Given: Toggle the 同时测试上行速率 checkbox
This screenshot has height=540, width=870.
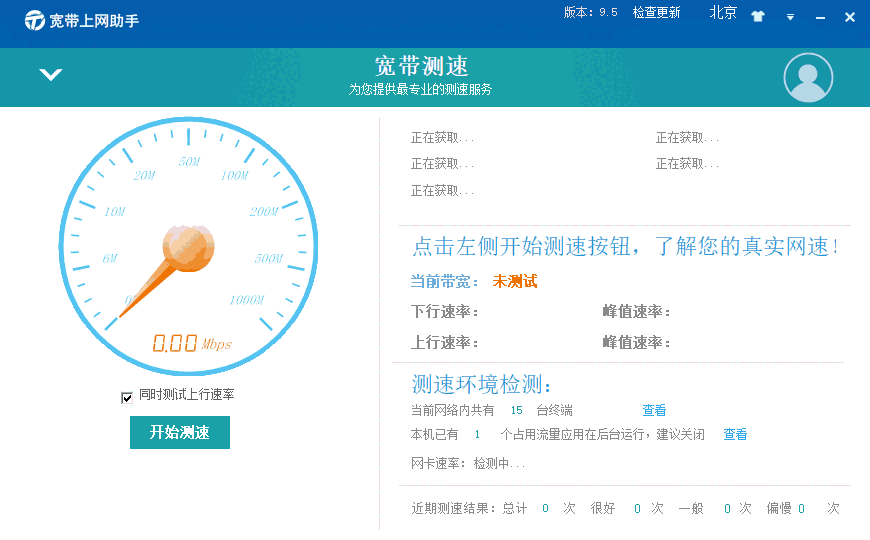Looking at the screenshot, I should [127, 397].
